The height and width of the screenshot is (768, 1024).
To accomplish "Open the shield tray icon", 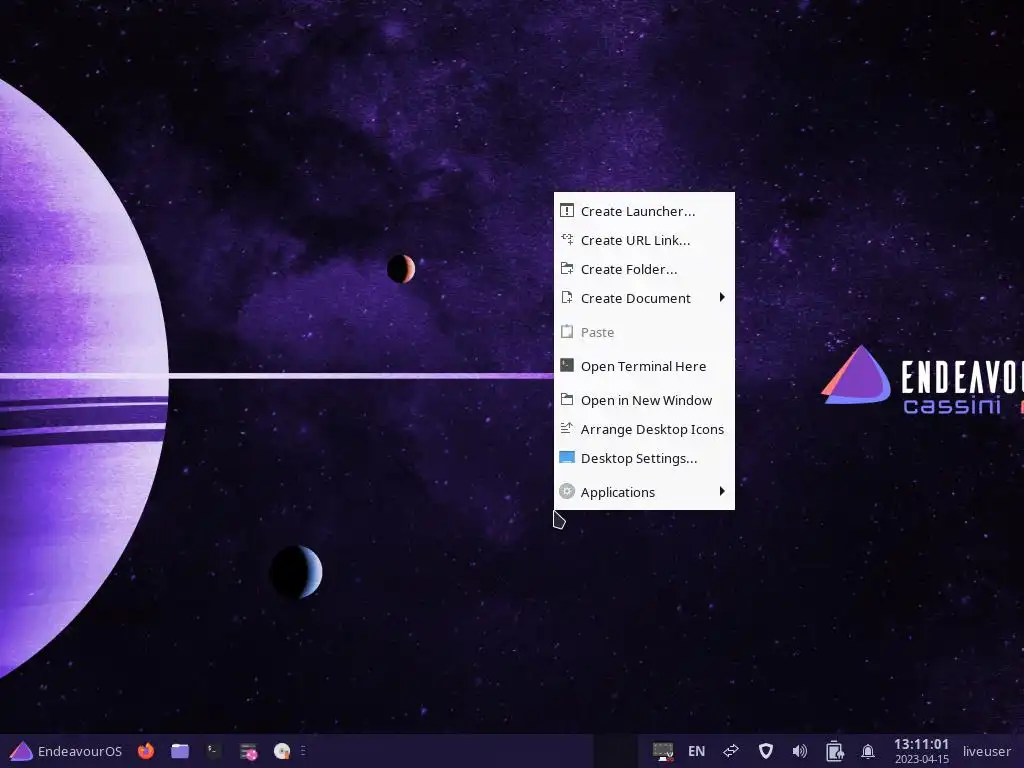I will 765,751.
